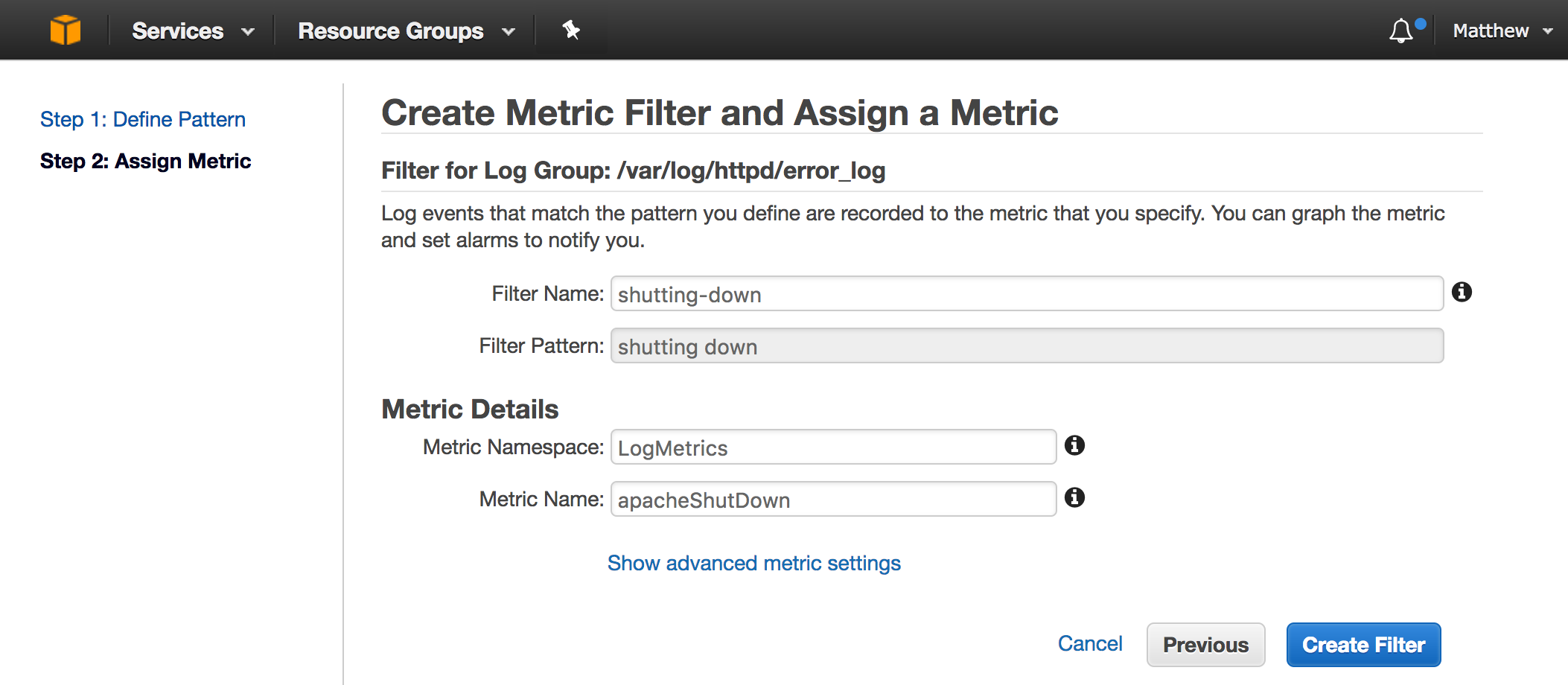Open the Matthew account dropdown
This screenshot has width=1568, height=685.
(x=1502, y=31)
